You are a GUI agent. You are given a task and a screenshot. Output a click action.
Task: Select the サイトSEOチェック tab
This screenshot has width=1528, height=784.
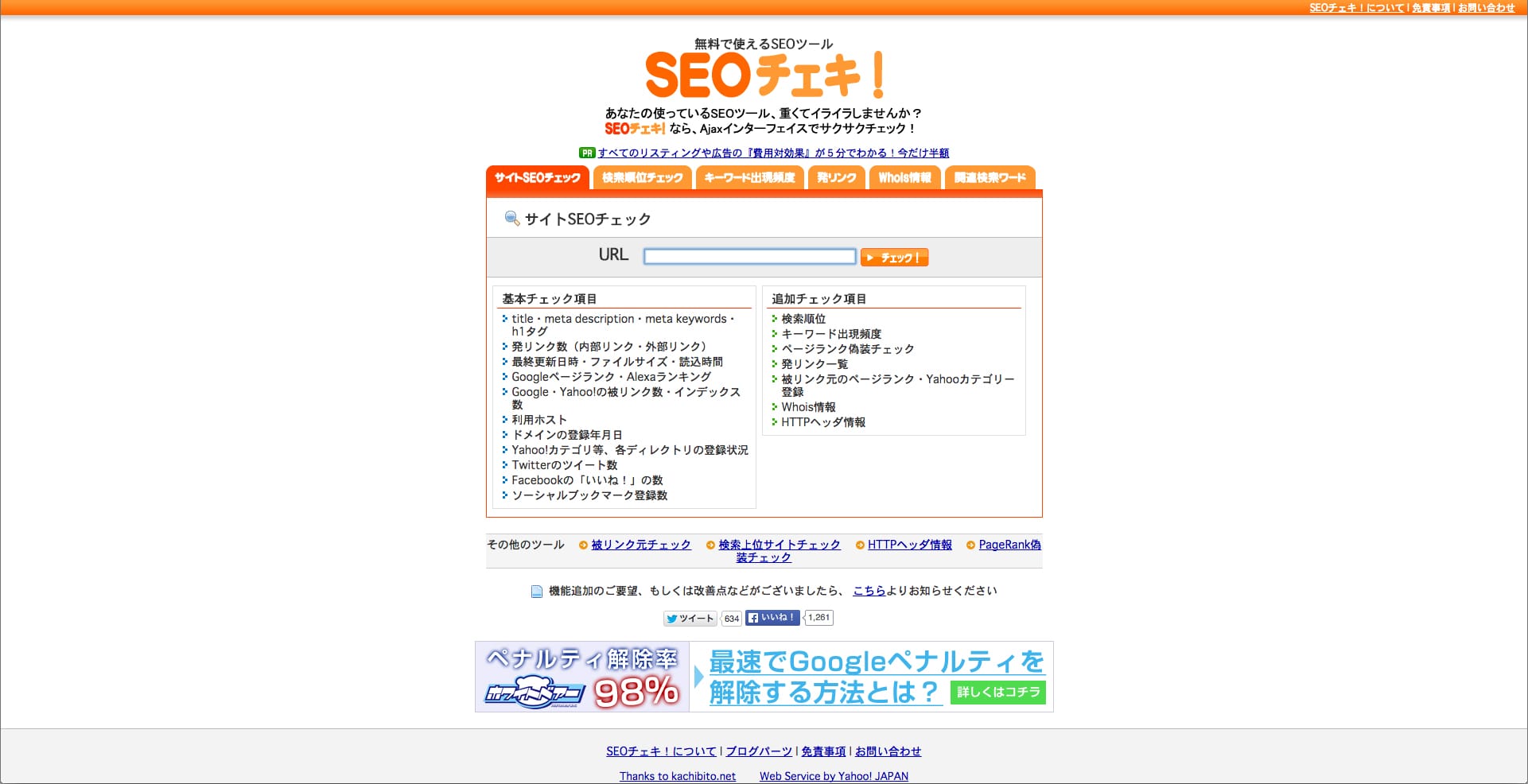538,177
